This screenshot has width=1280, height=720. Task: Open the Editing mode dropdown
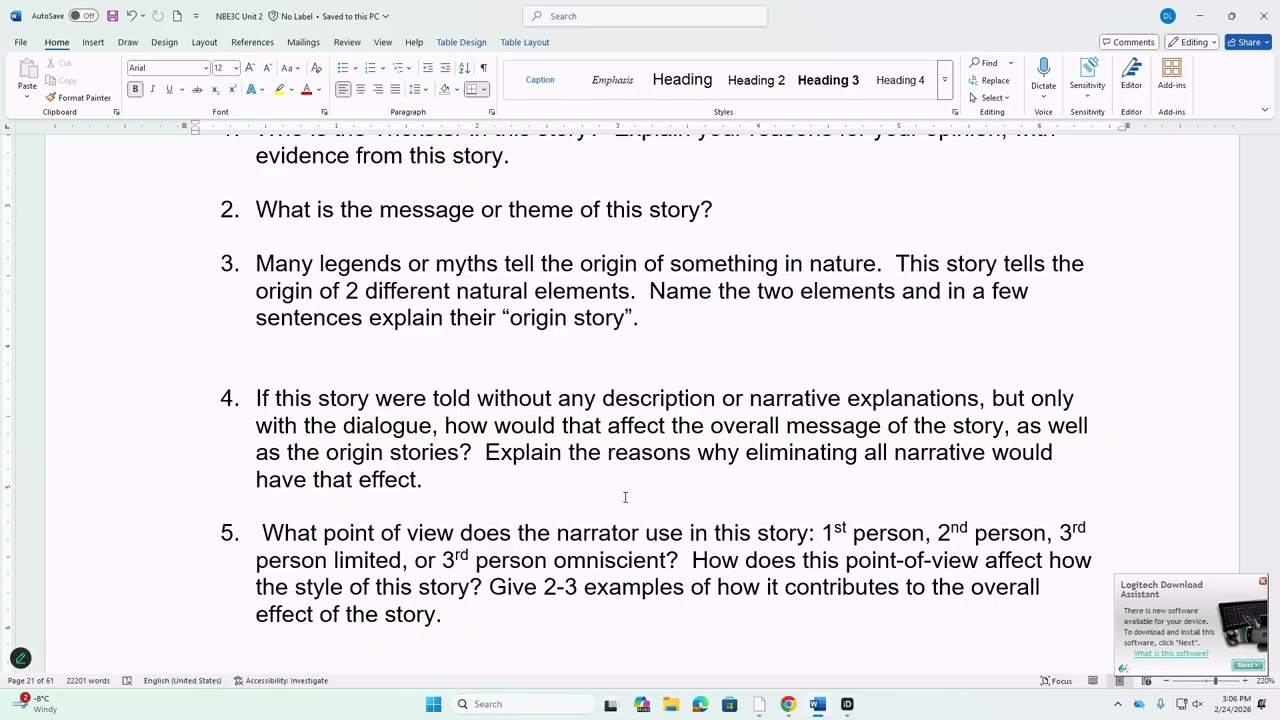coord(1194,42)
